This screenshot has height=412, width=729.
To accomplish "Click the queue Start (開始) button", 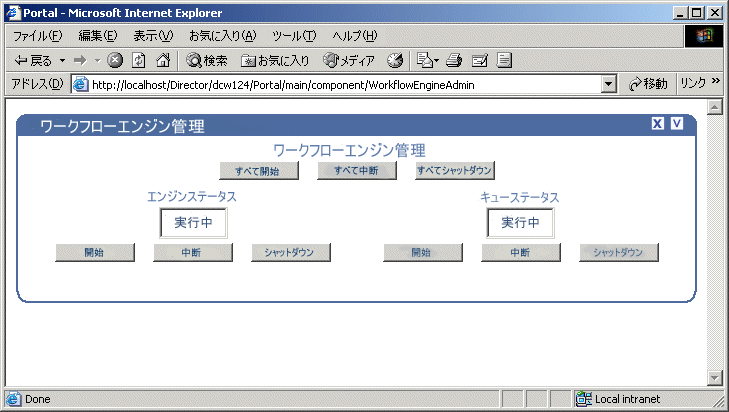I will pos(423,253).
